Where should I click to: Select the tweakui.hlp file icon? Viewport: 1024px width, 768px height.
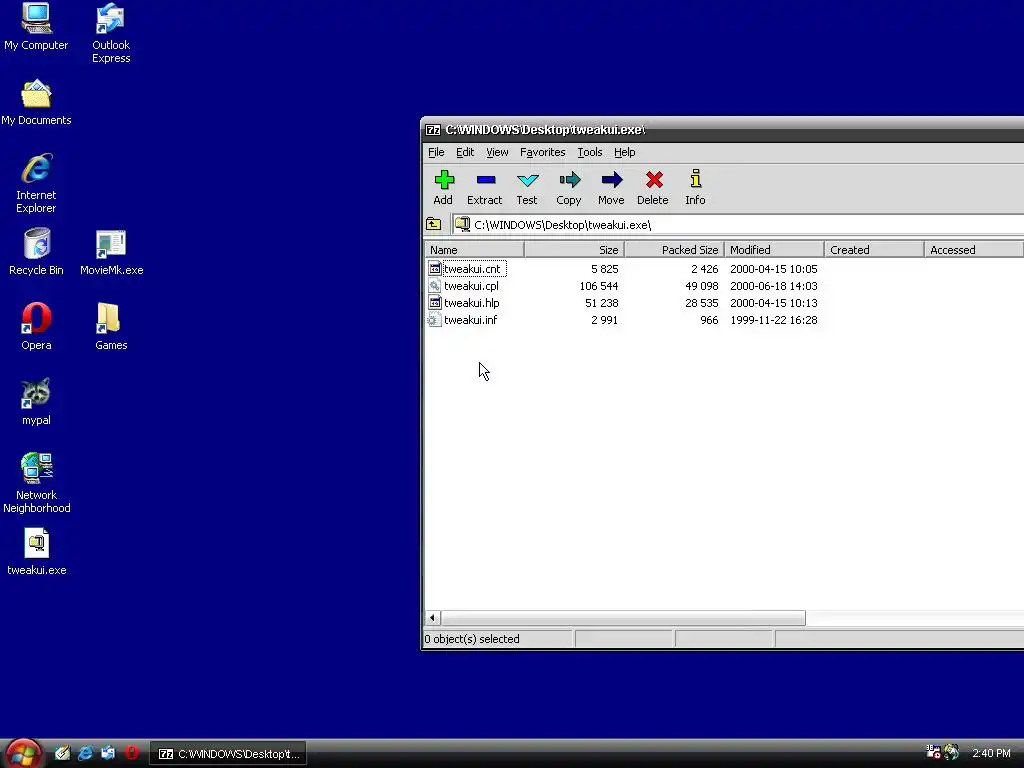pos(435,302)
